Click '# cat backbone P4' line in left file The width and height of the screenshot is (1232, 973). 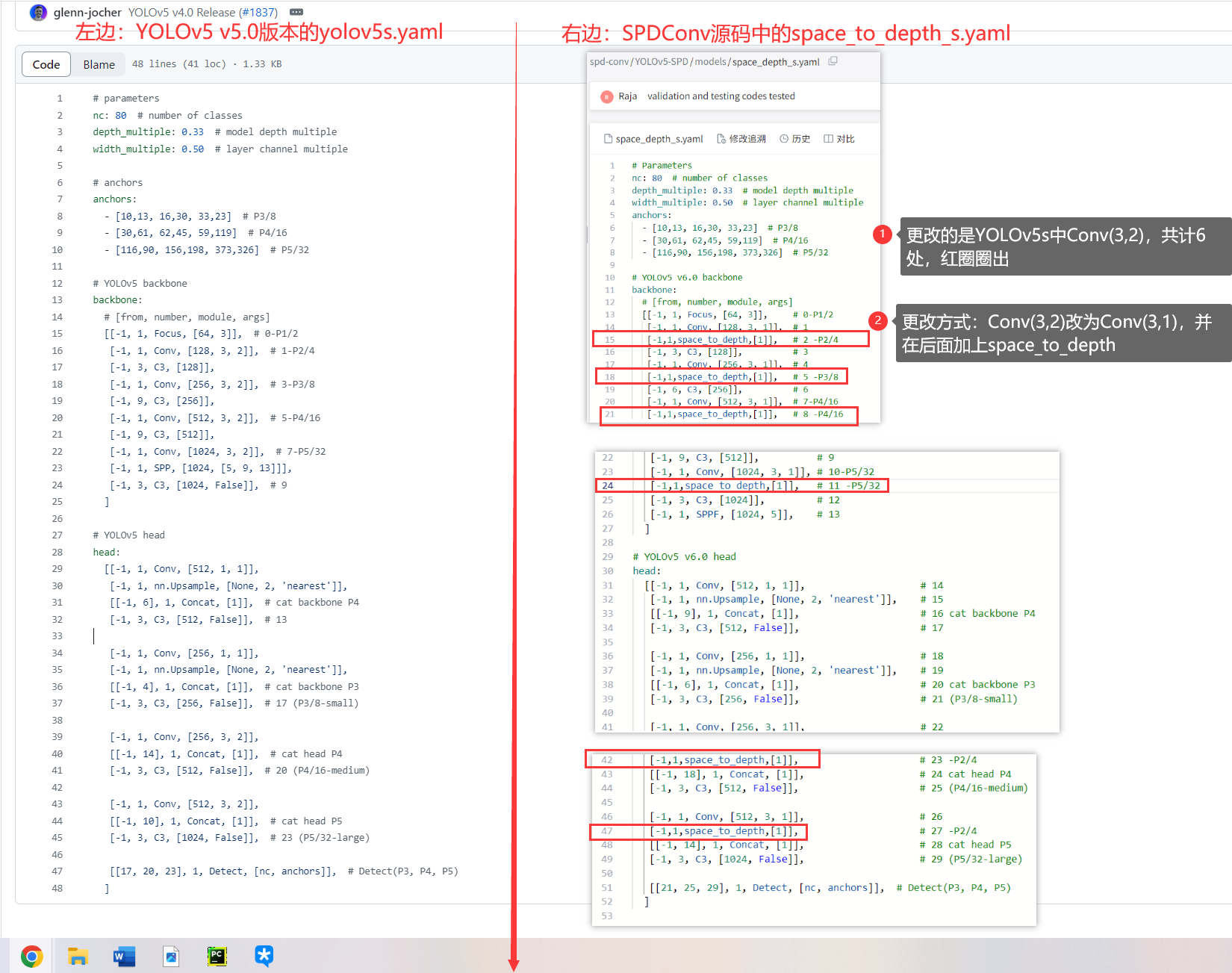(x=234, y=603)
